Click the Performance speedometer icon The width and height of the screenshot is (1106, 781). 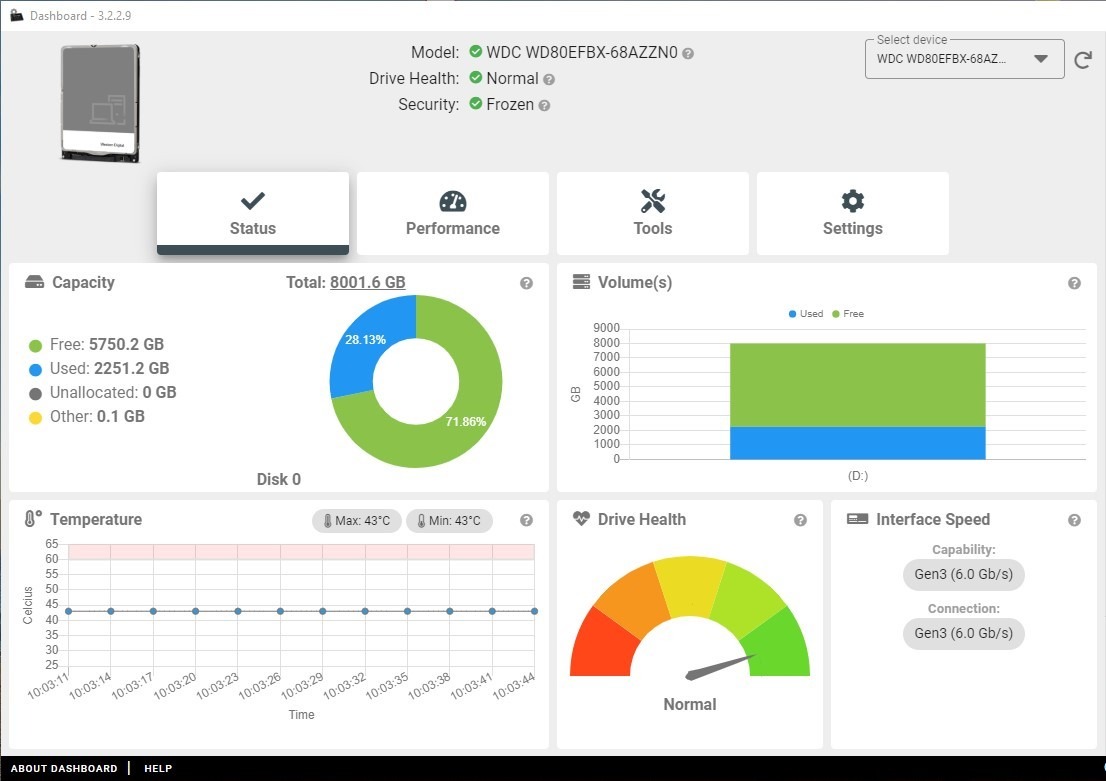453,201
